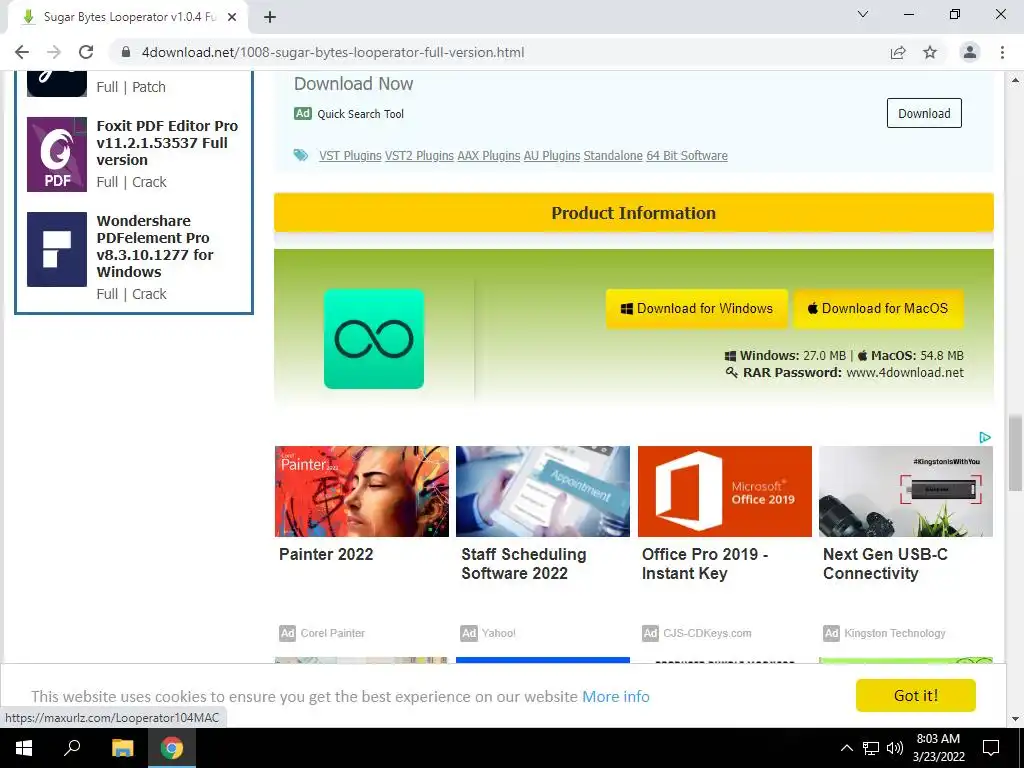Image resolution: width=1024 pixels, height=768 pixels.
Task: Open Foxit PDF Editor Pro title link
Action: [x=167, y=142]
